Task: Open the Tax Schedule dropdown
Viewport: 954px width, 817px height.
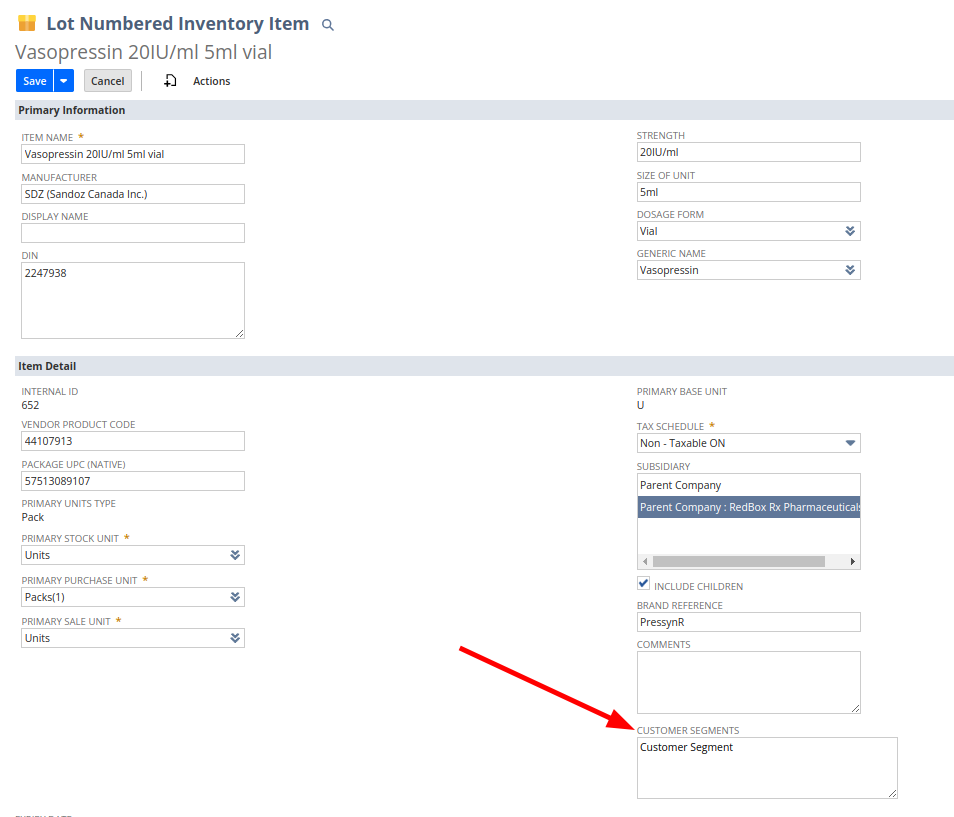Action: coord(849,443)
